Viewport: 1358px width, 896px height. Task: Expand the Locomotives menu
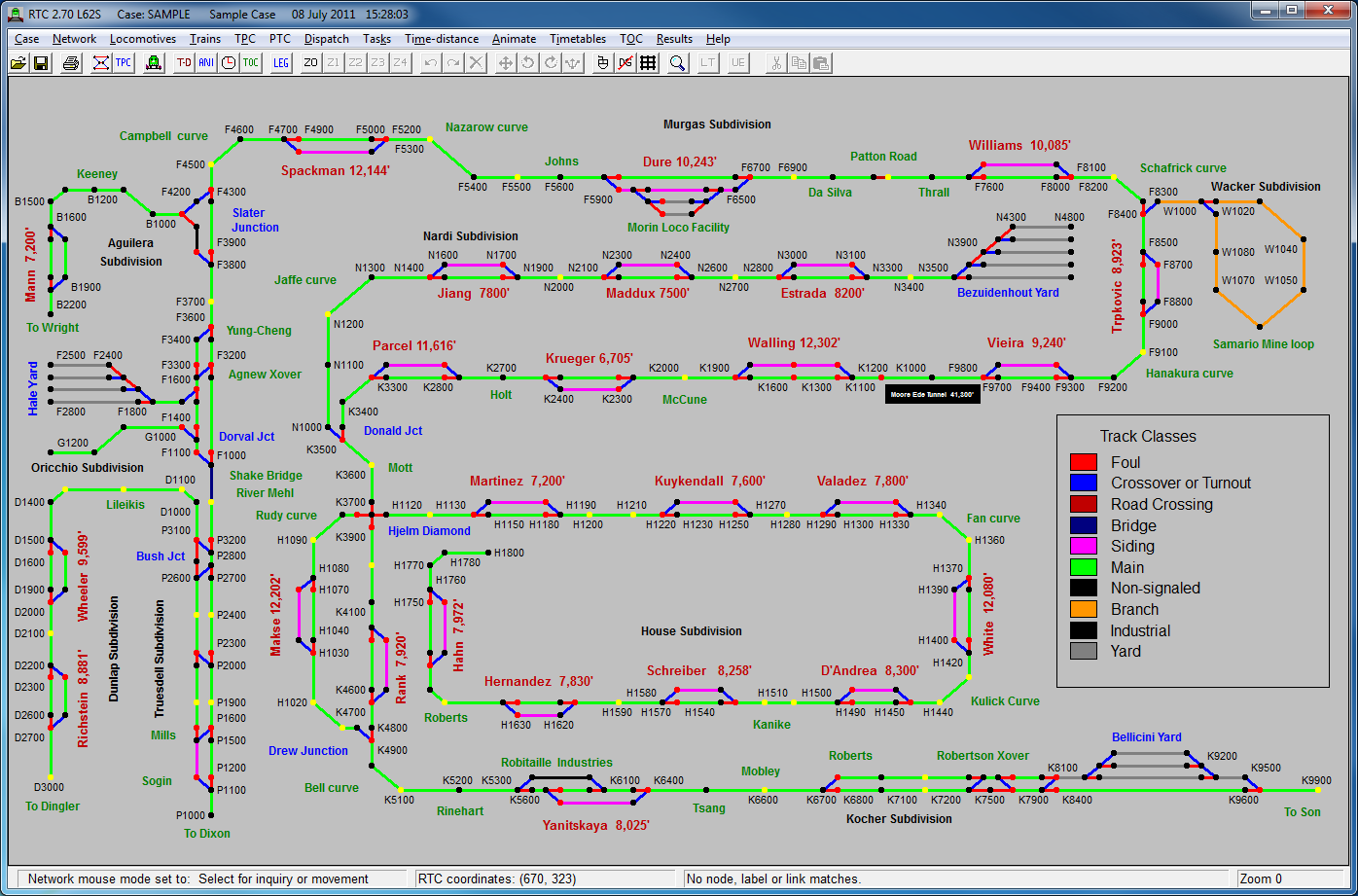[143, 39]
